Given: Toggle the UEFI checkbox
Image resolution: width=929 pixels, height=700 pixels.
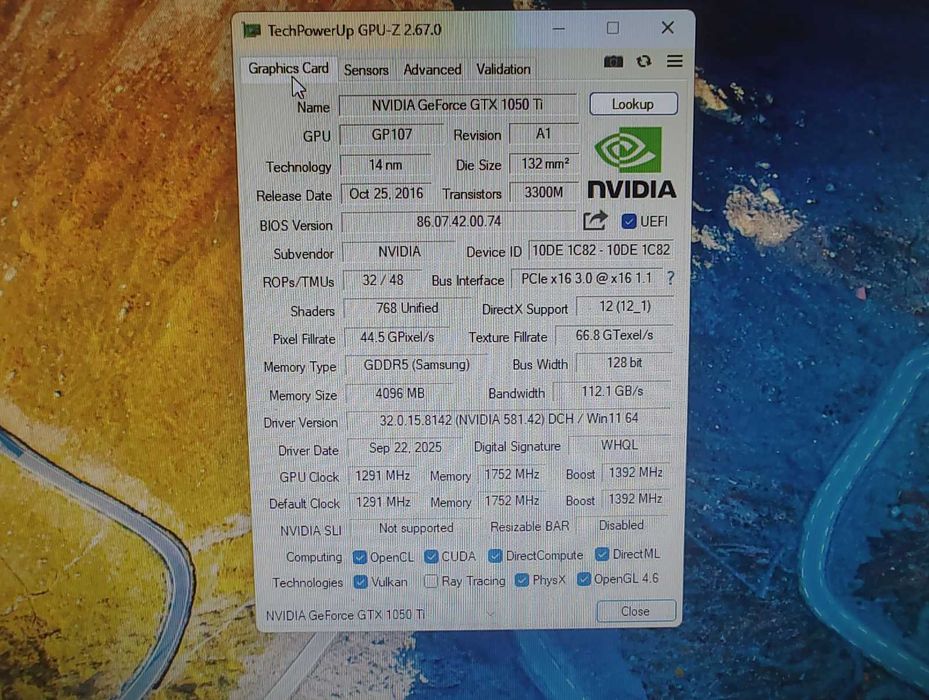Looking at the screenshot, I should click(x=629, y=221).
